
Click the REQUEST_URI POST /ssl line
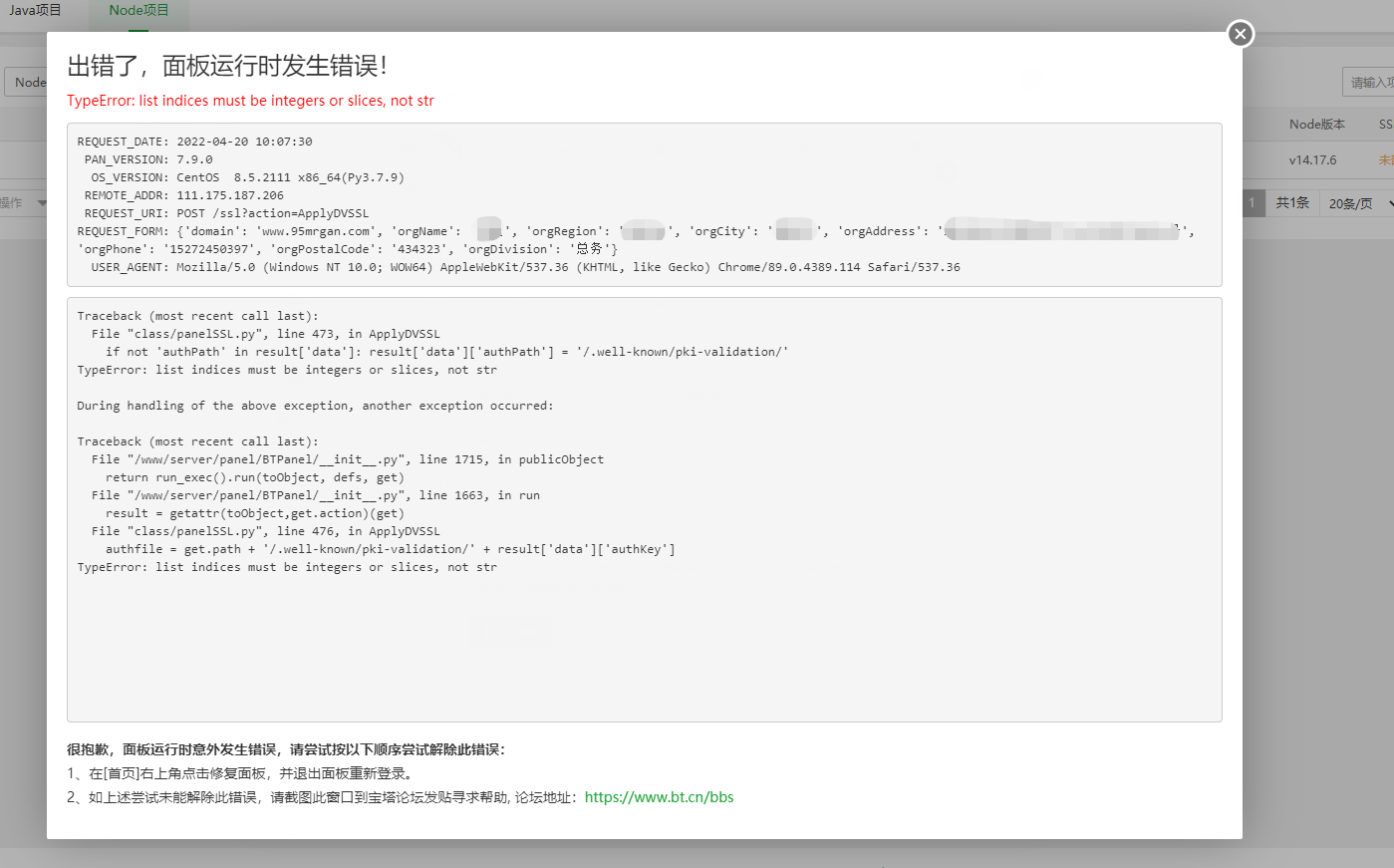click(x=226, y=213)
